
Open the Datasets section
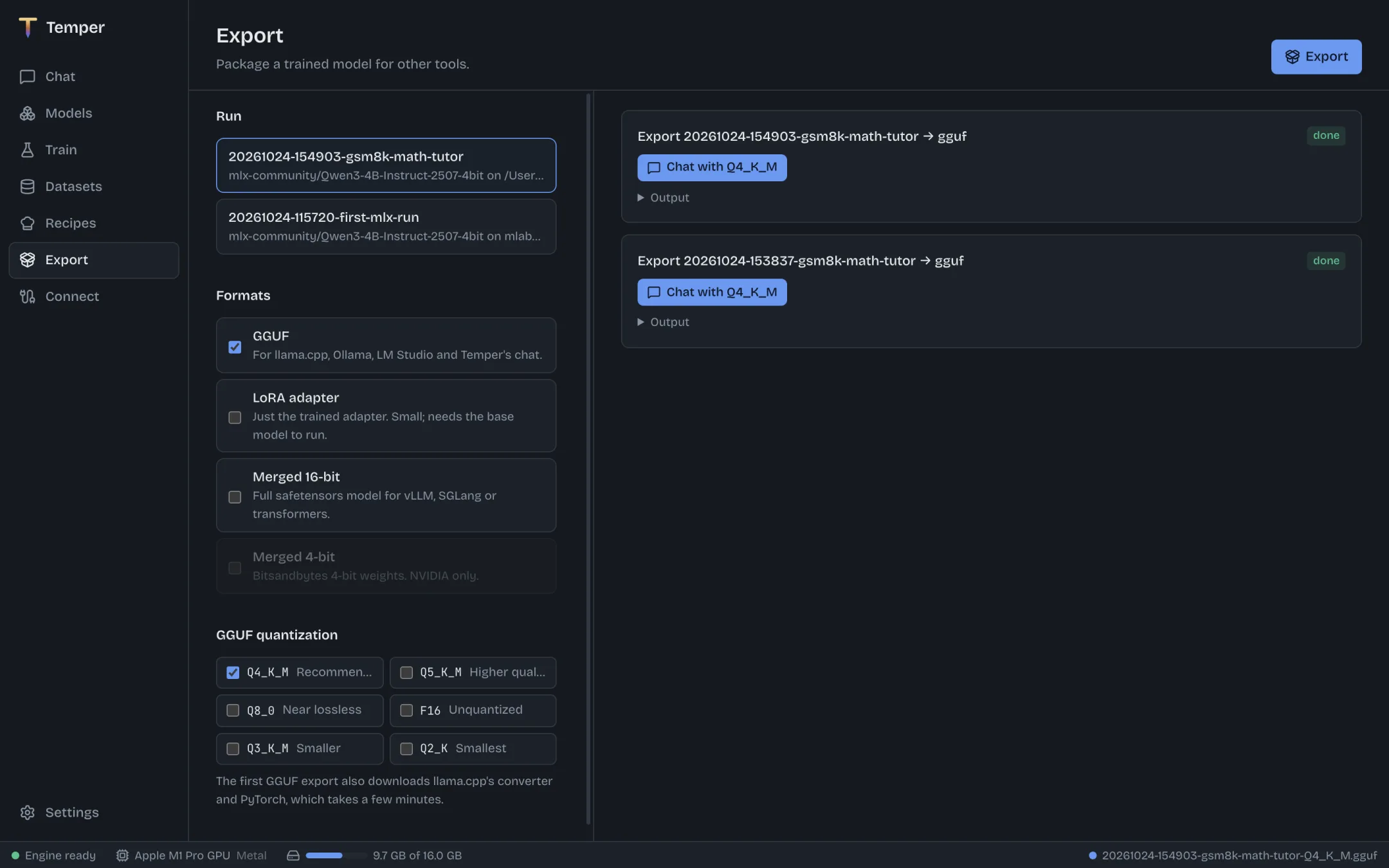point(94,186)
